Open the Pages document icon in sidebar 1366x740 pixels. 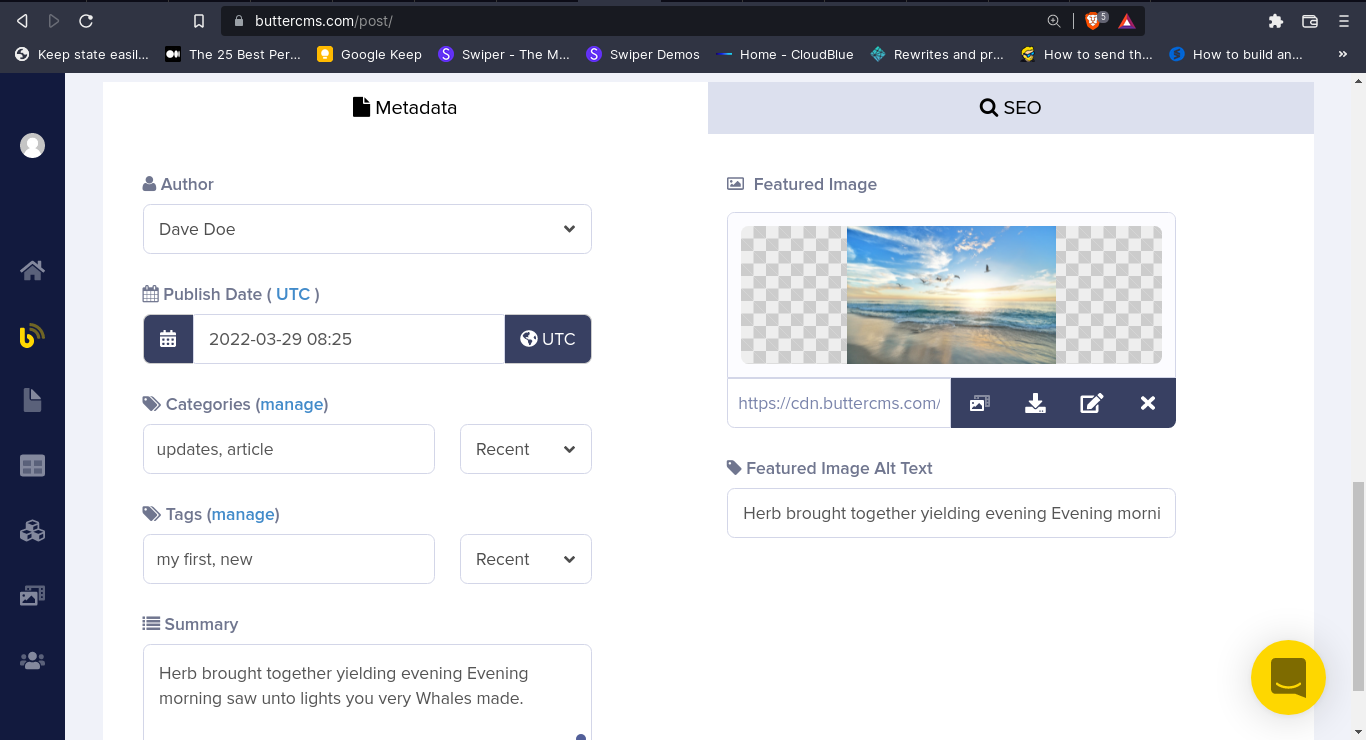(x=32, y=400)
